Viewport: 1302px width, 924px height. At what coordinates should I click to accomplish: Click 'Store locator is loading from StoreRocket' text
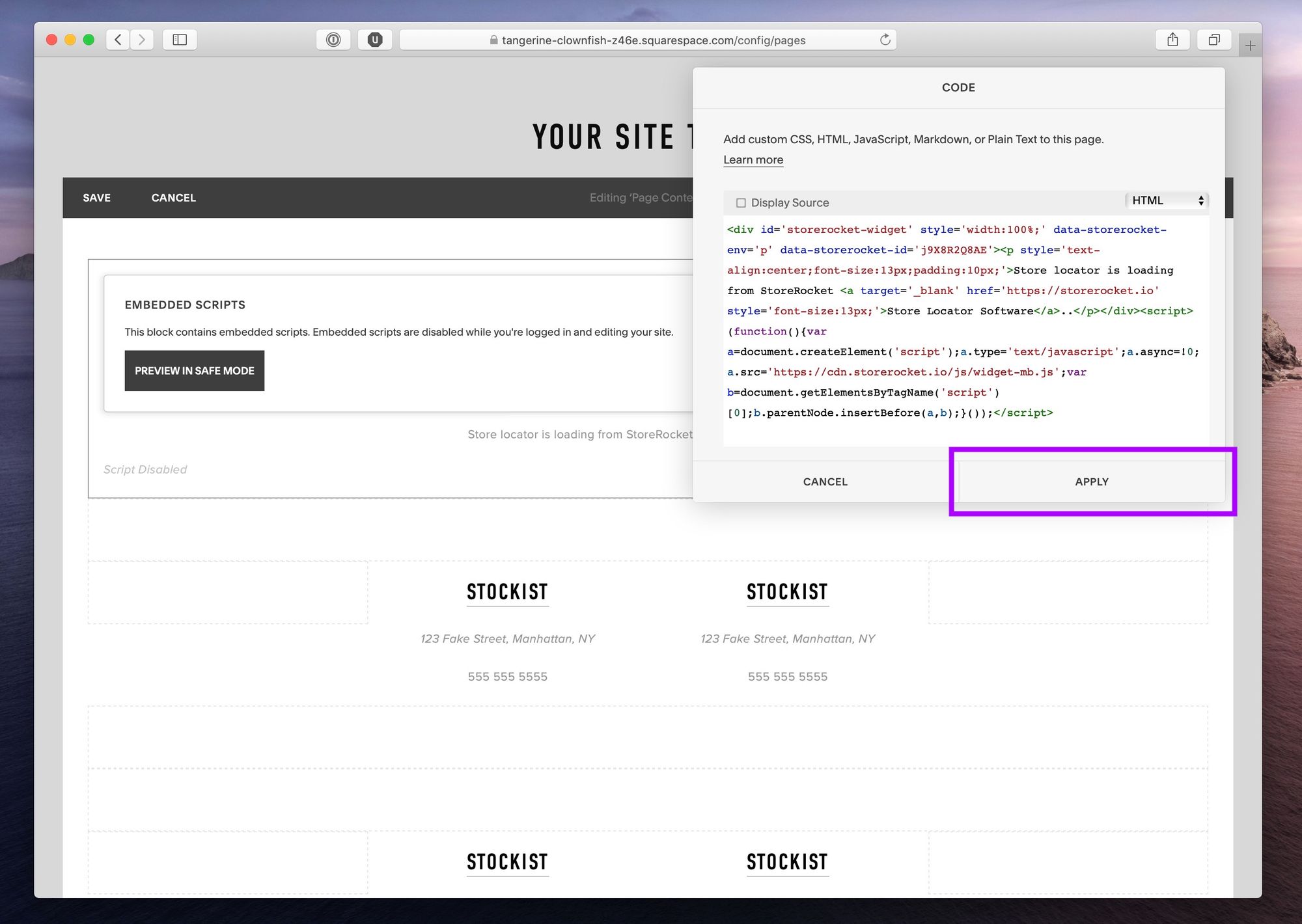tap(580, 435)
